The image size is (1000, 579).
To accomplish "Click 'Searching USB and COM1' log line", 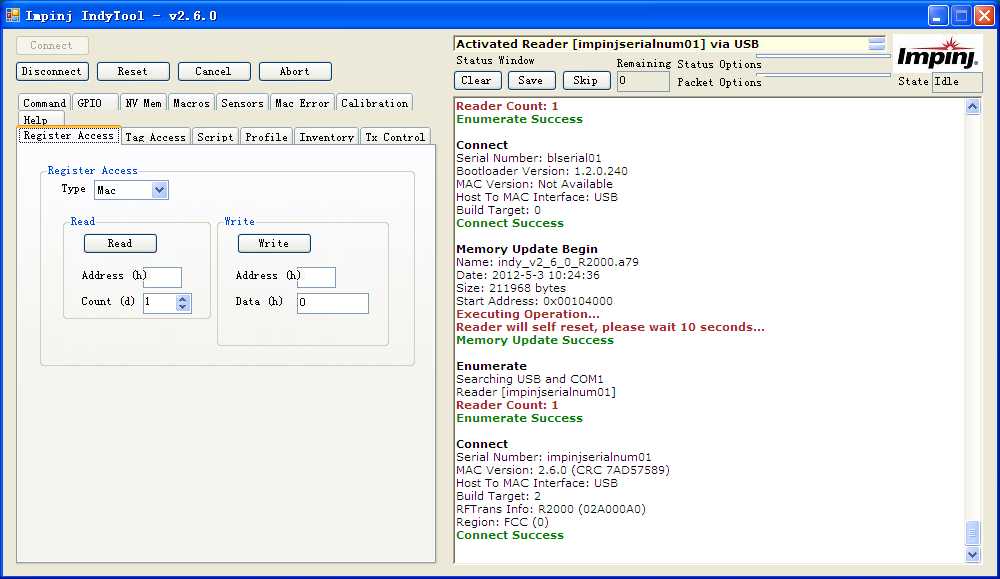I will [529, 379].
